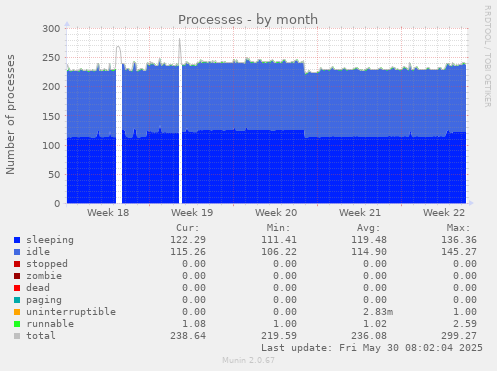The image size is (497, 371).
Task: Click idle minimum value 106.22
Action: pyautogui.click(x=279, y=252)
